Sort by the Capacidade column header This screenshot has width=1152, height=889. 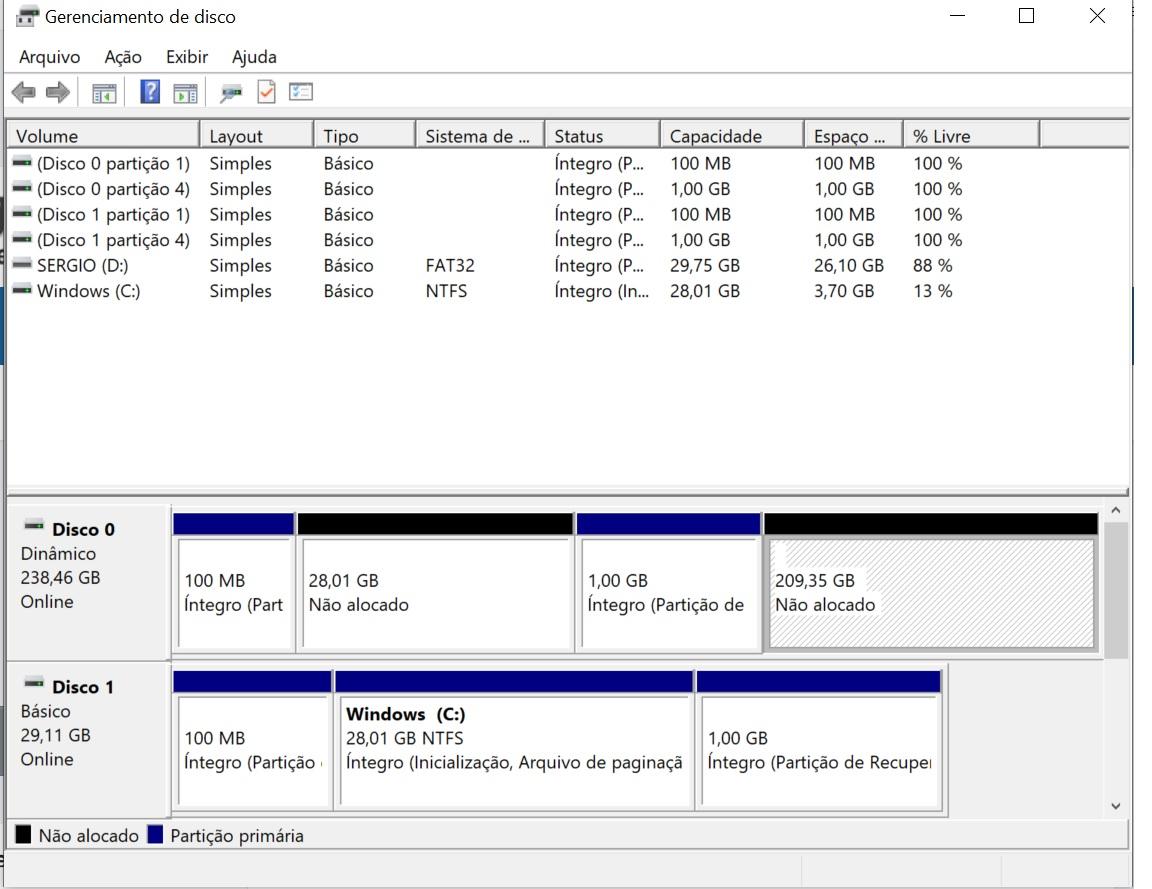(732, 136)
